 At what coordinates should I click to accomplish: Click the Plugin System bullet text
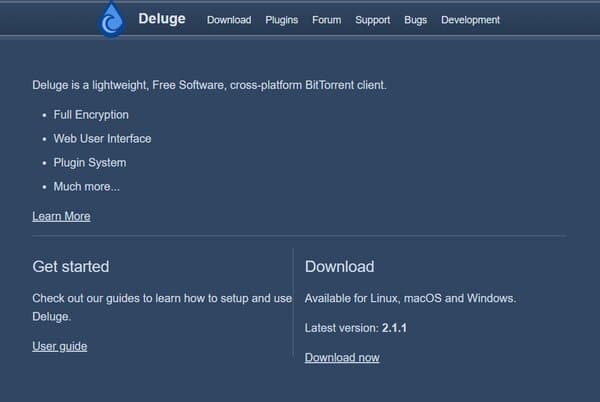[90, 163]
